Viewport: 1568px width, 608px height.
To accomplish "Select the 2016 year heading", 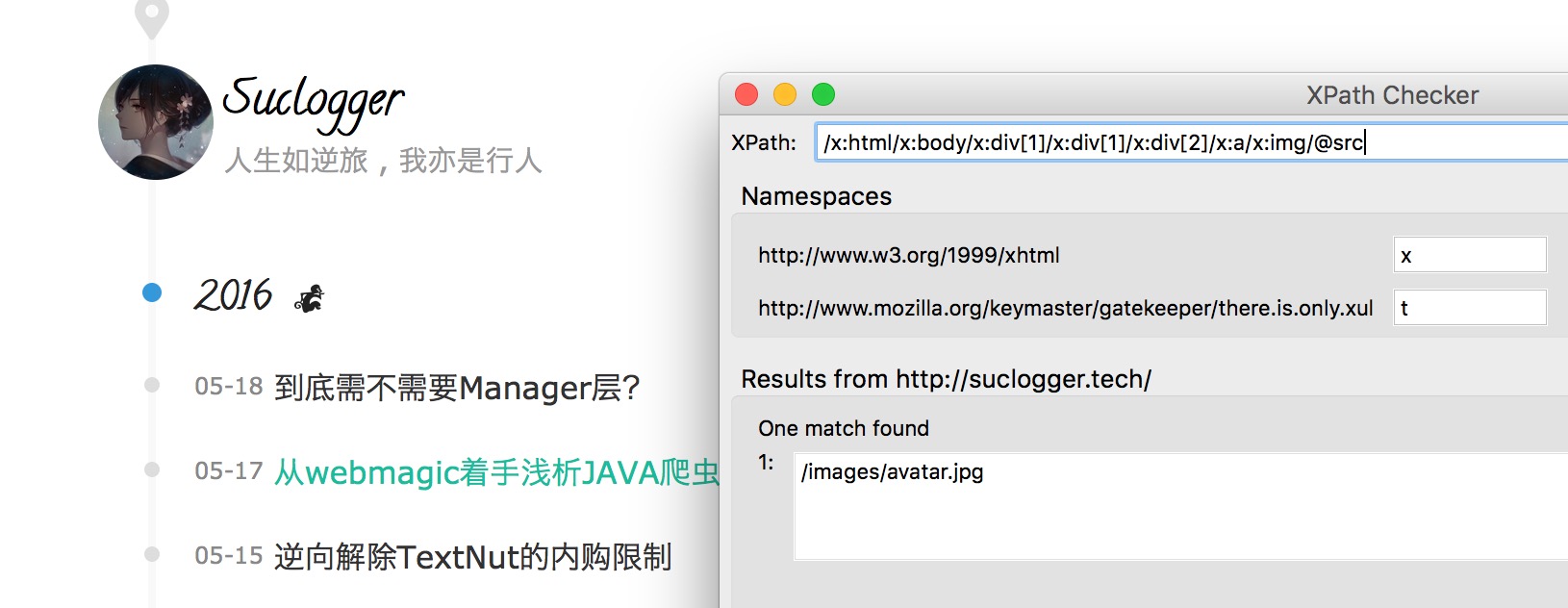I will point(233,295).
